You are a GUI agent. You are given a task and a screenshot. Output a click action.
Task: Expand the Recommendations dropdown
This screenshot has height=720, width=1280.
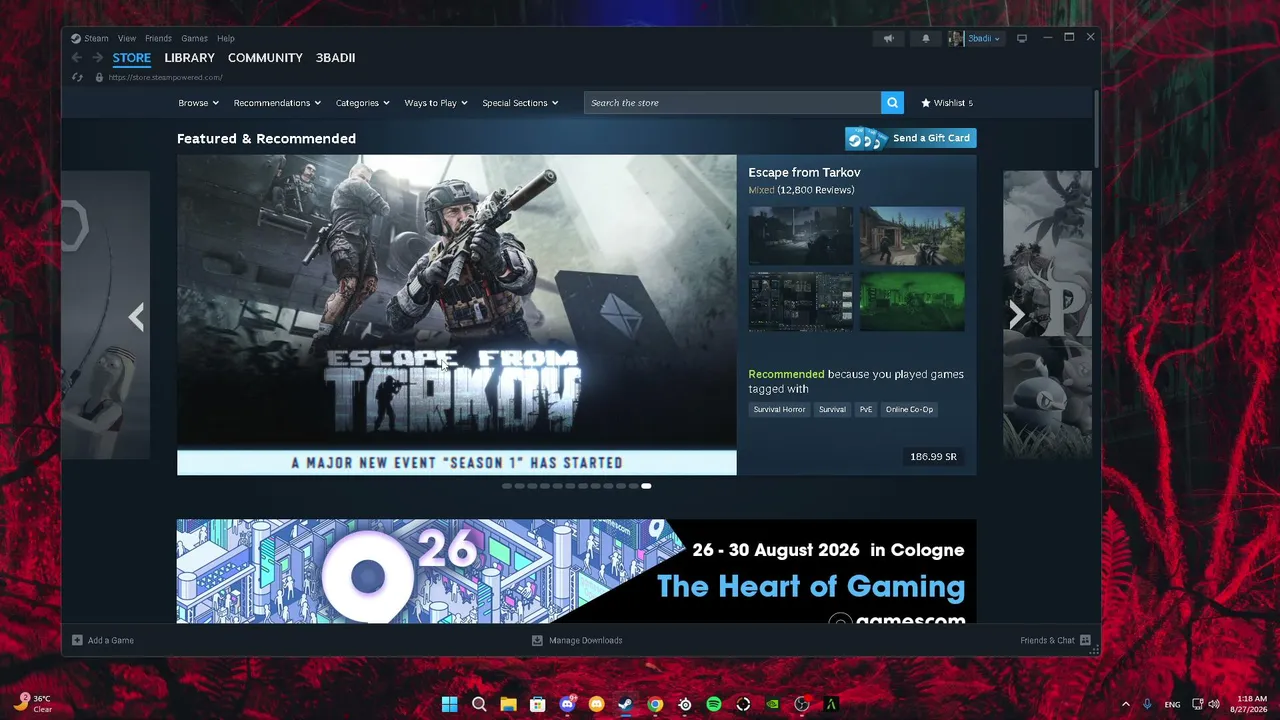coord(277,103)
